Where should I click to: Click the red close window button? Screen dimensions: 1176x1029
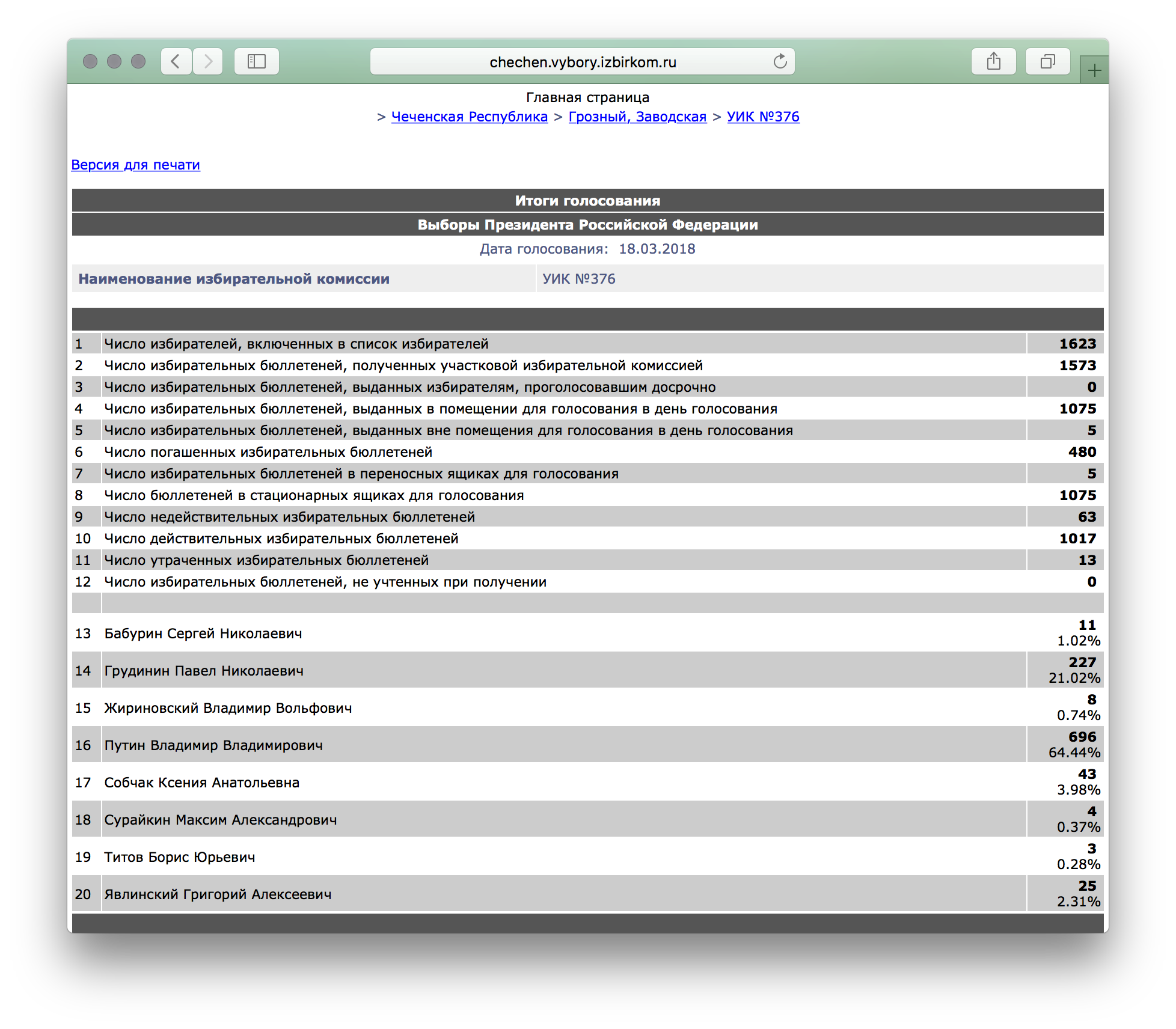pos(90,61)
